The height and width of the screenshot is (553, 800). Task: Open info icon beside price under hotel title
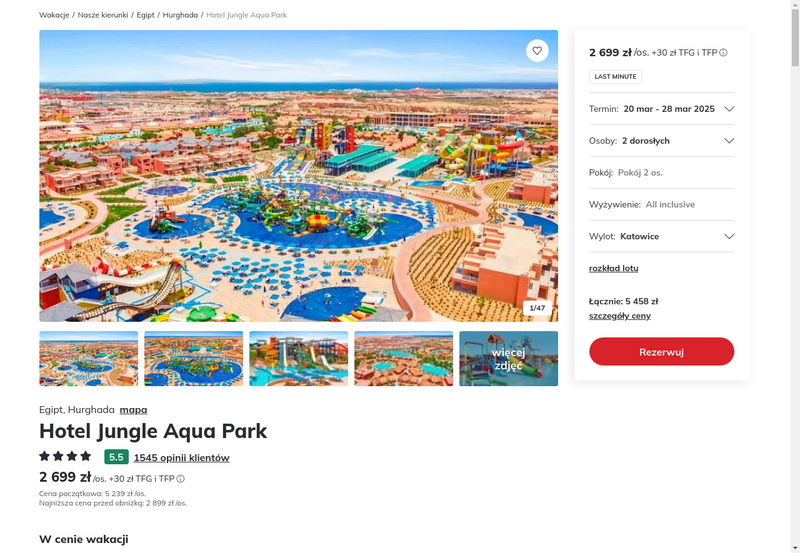(181, 479)
